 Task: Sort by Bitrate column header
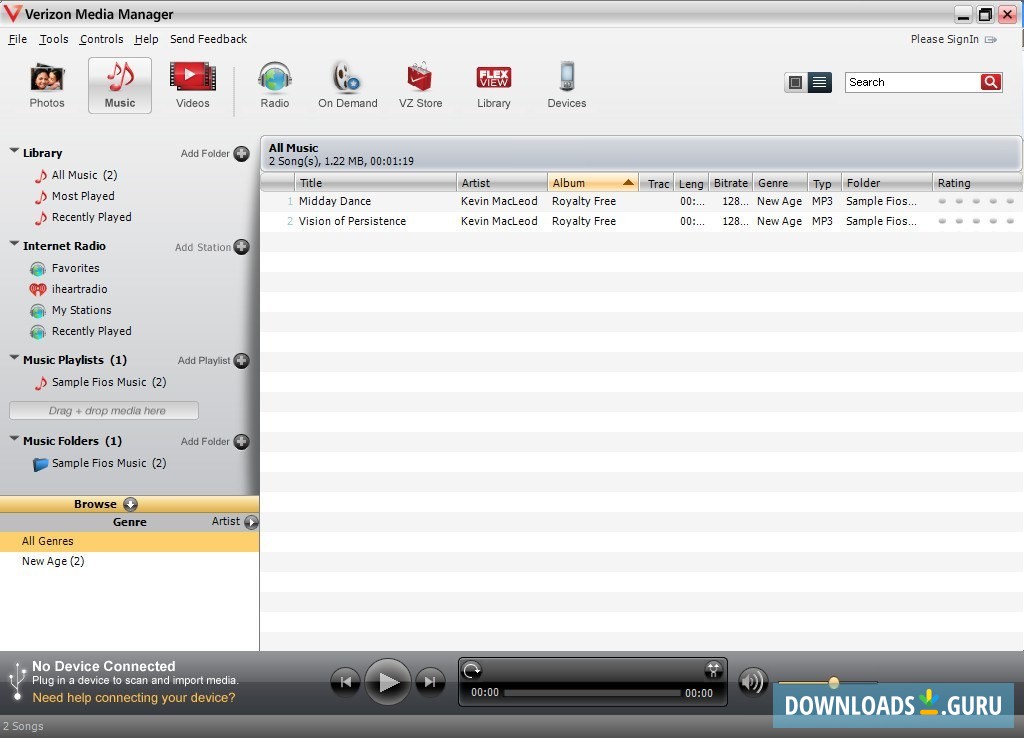pos(731,183)
